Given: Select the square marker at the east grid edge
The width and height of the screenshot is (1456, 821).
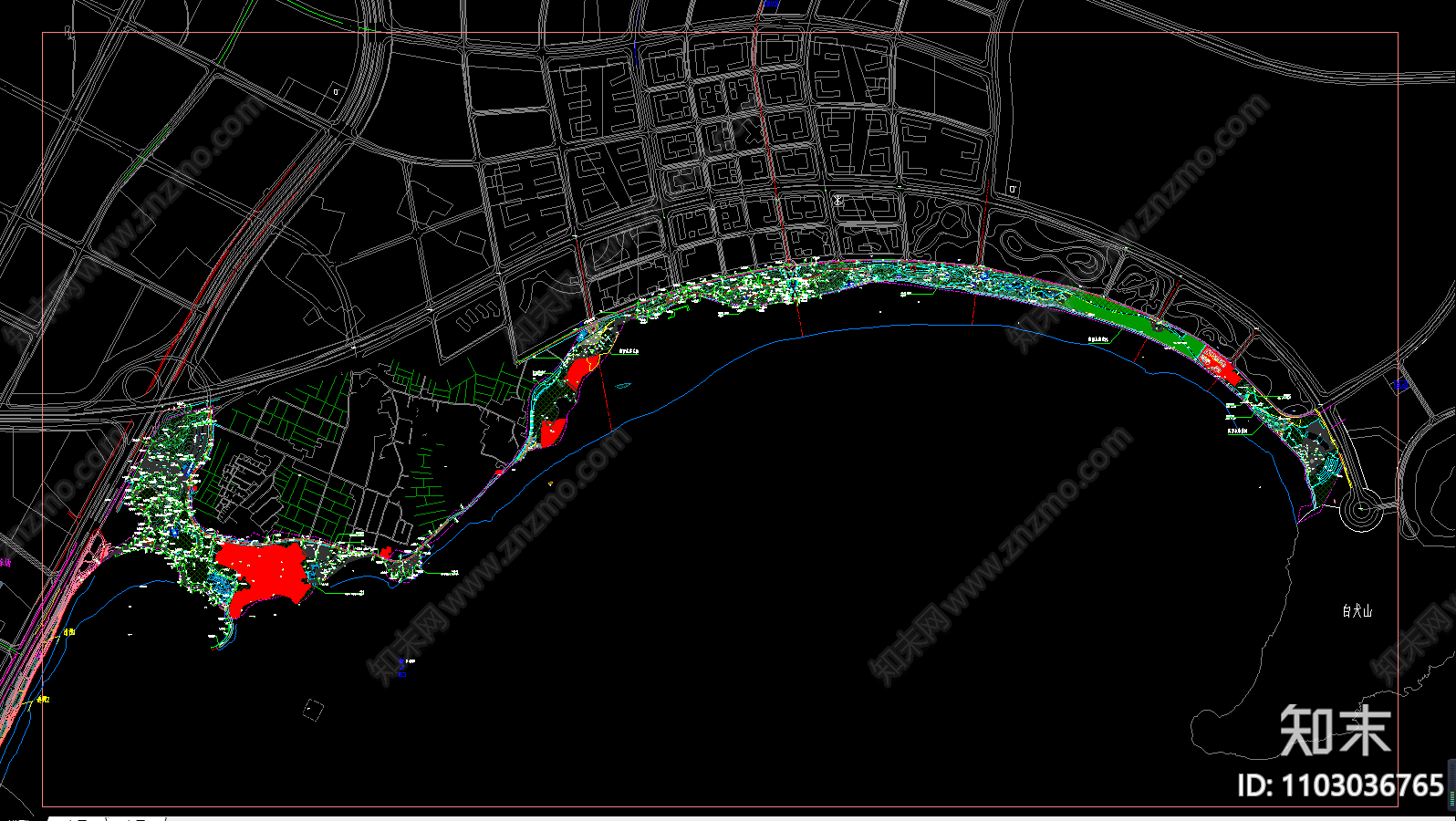Looking at the screenshot, I should pyautogui.click(x=1013, y=190).
